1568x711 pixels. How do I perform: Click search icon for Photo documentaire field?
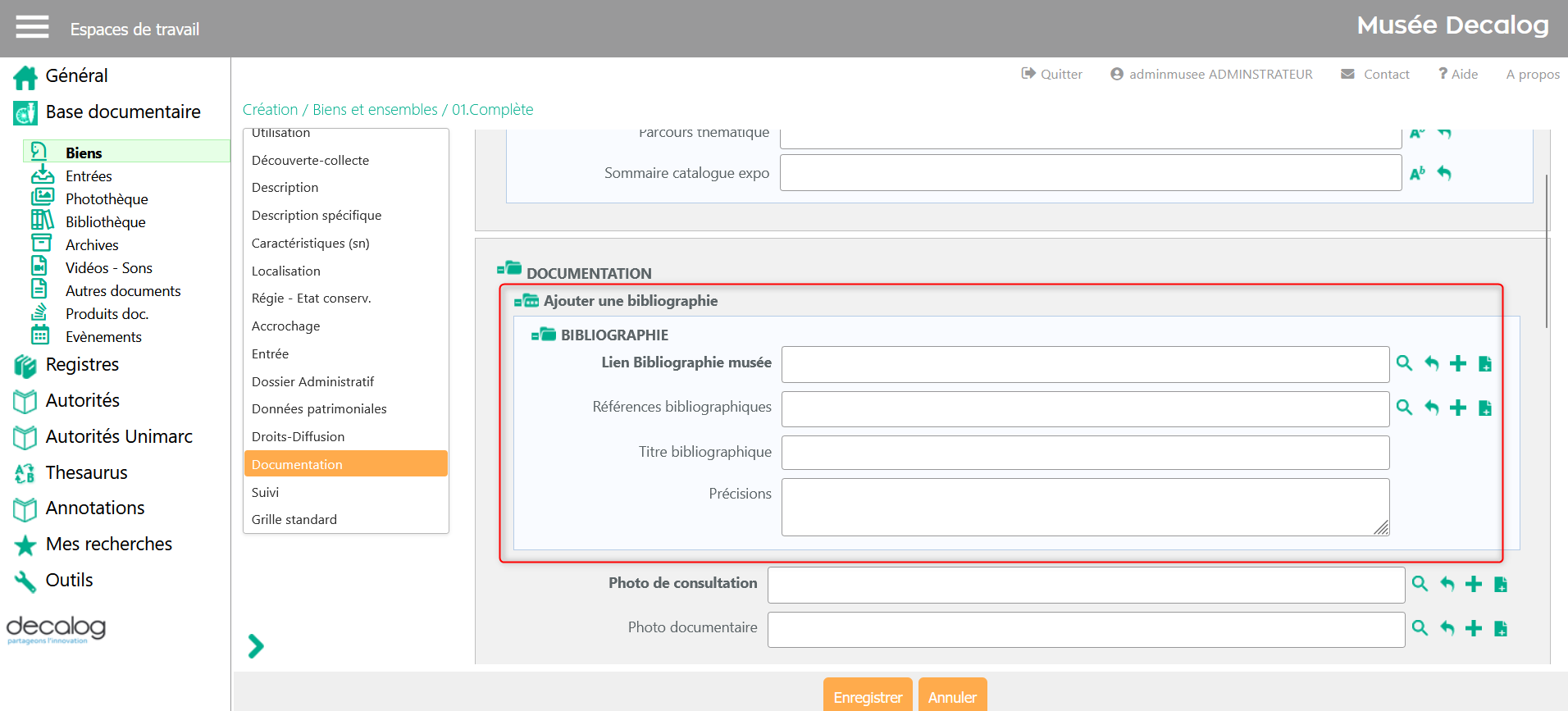click(1420, 628)
